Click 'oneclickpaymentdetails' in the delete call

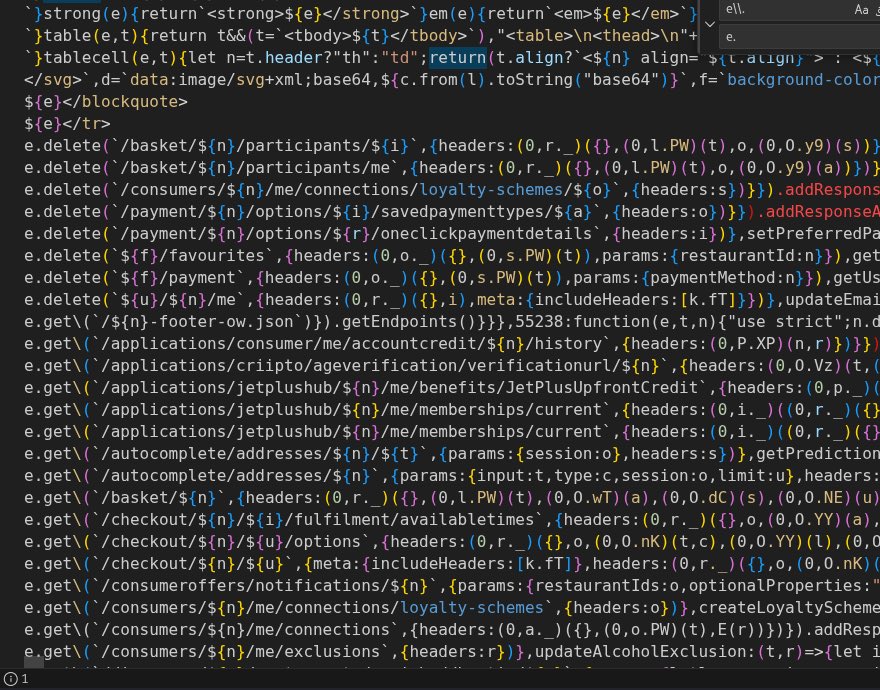[485, 234]
